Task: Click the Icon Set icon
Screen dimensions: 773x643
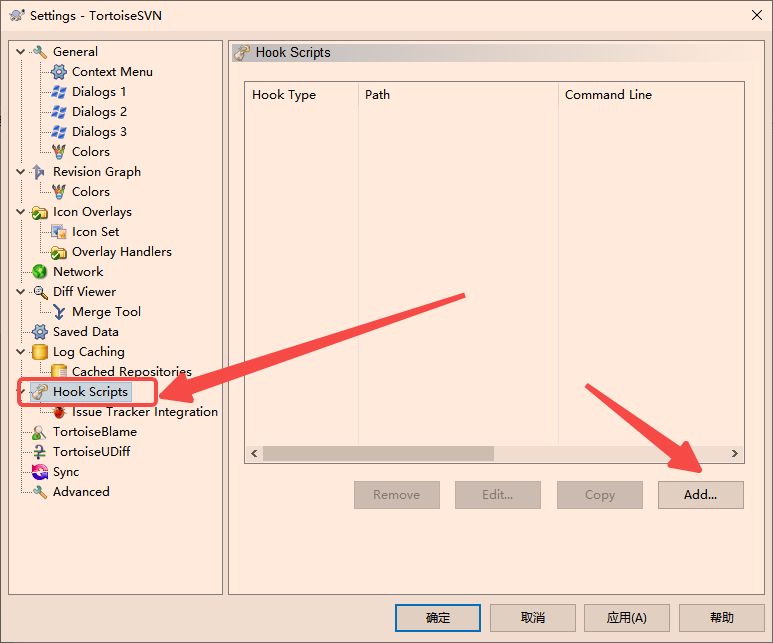Action: point(59,232)
